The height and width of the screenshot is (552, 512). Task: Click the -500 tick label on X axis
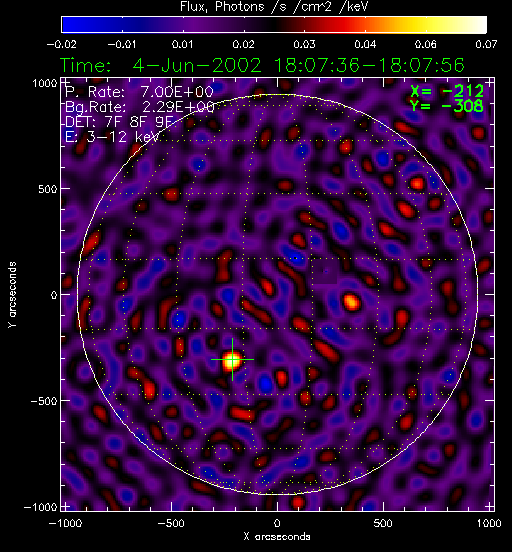click(x=171, y=523)
